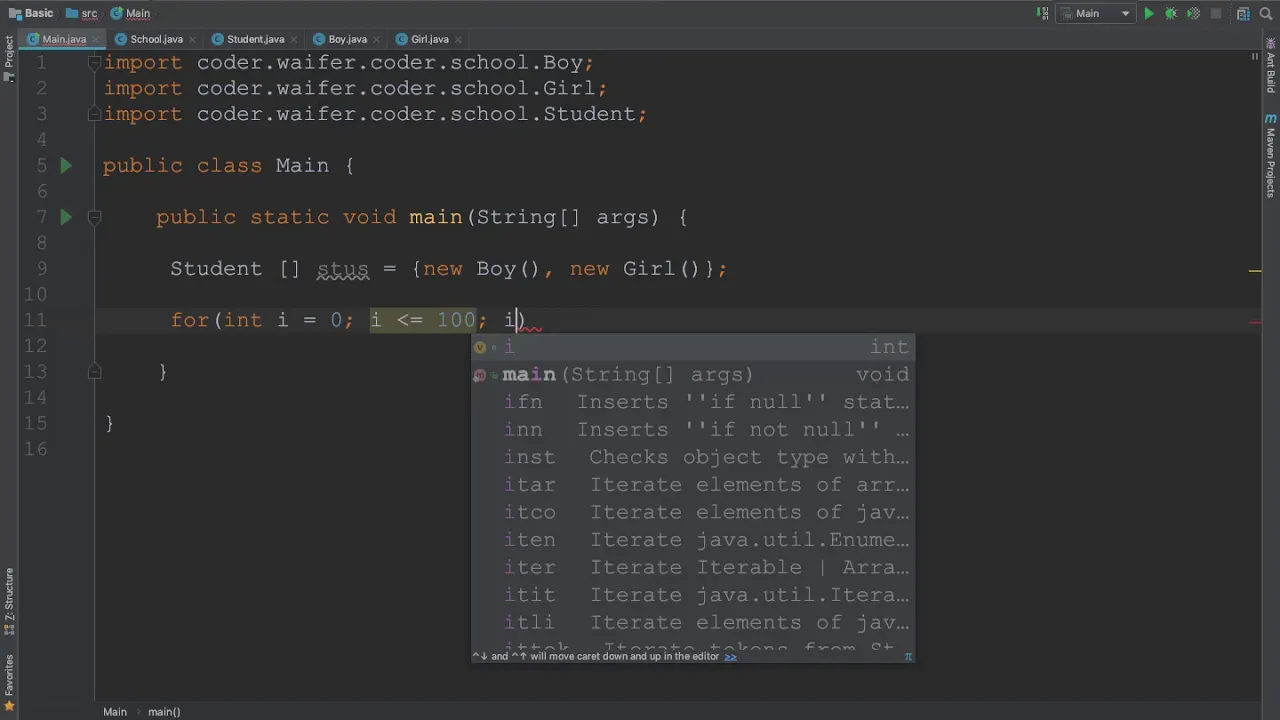The height and width of the screenshot is (720, 1280).
Task: Click the main() breadcrumb at editor bottom
Action: click(164, 712)
